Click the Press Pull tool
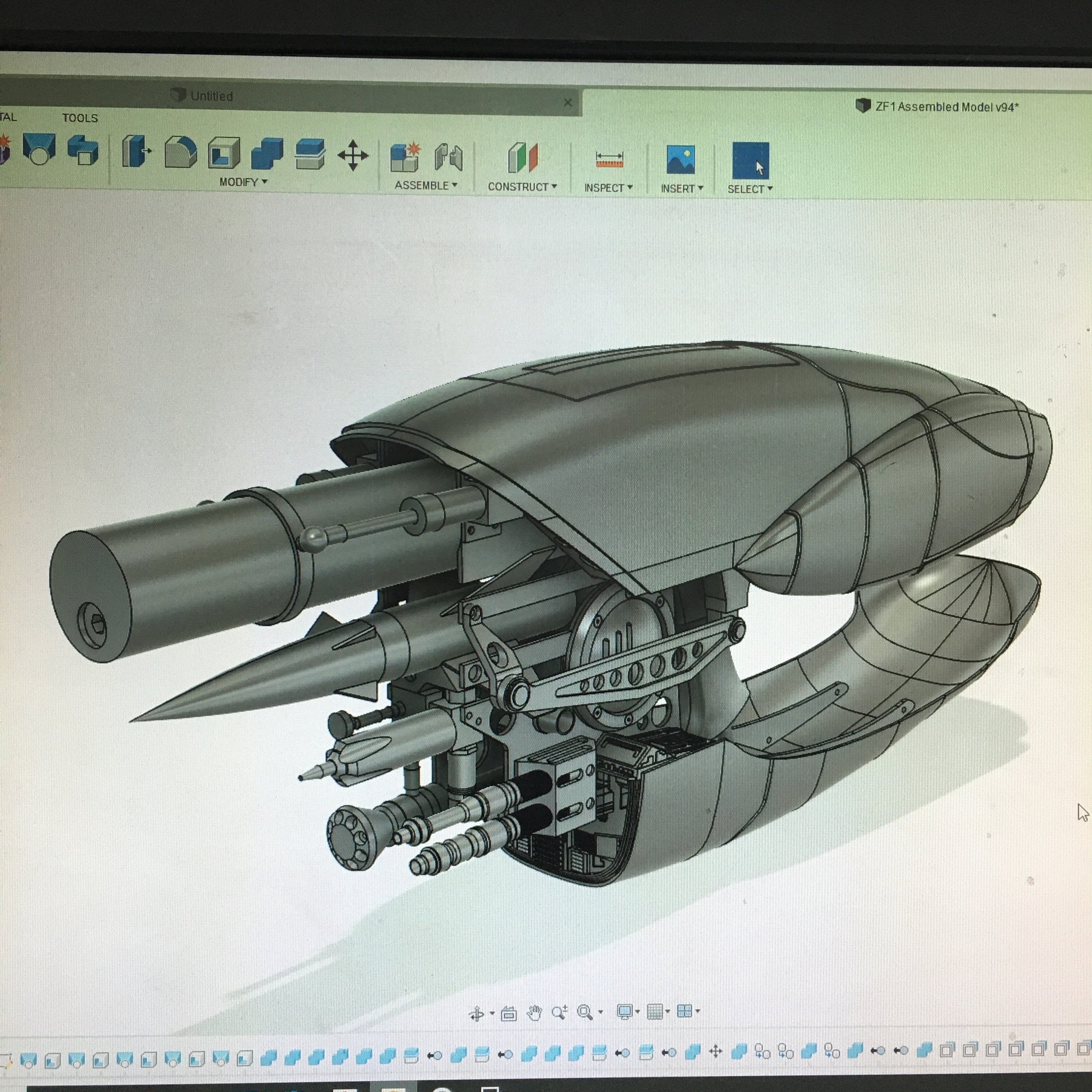The image size is (1092, 1092). (x=136, y=151)
